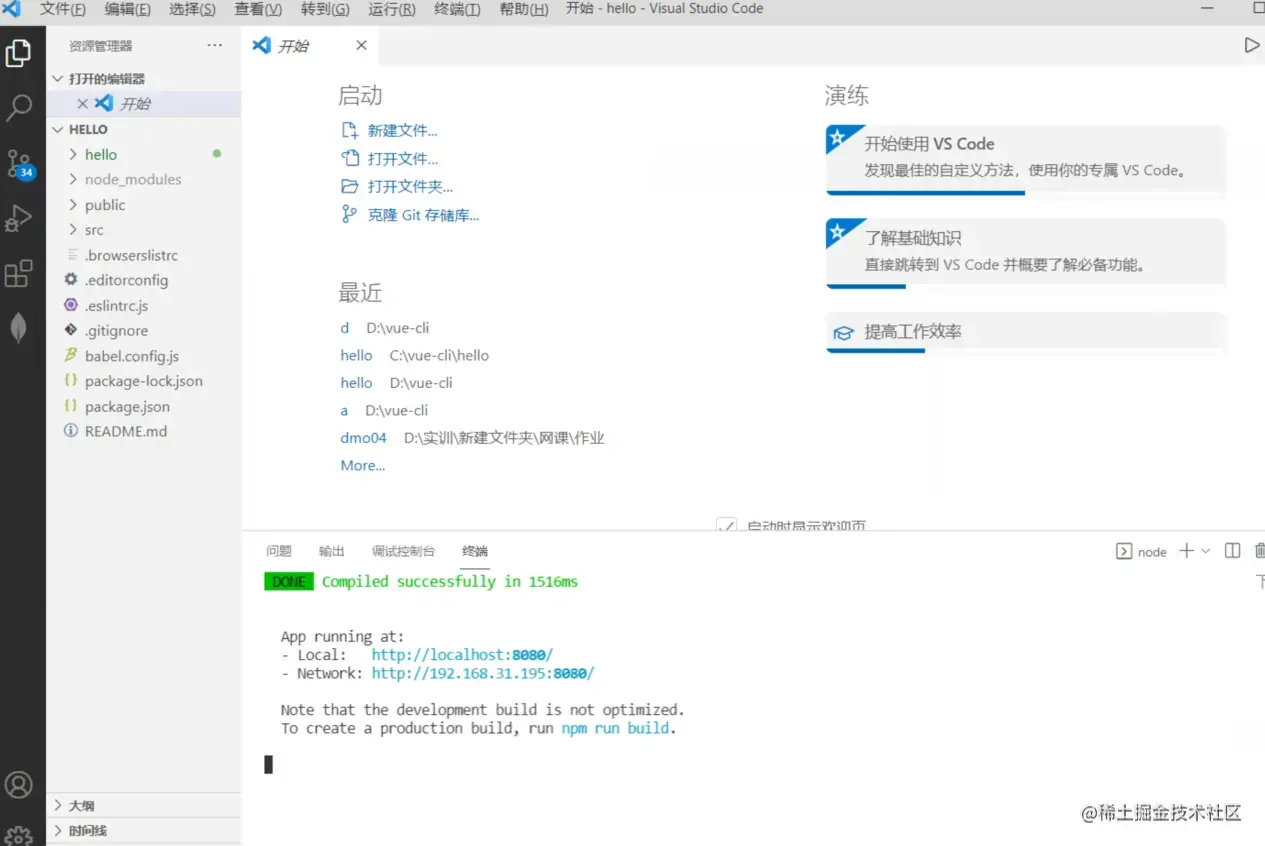Collapse the 打开的编辑器 section

[x=57, y=78]
